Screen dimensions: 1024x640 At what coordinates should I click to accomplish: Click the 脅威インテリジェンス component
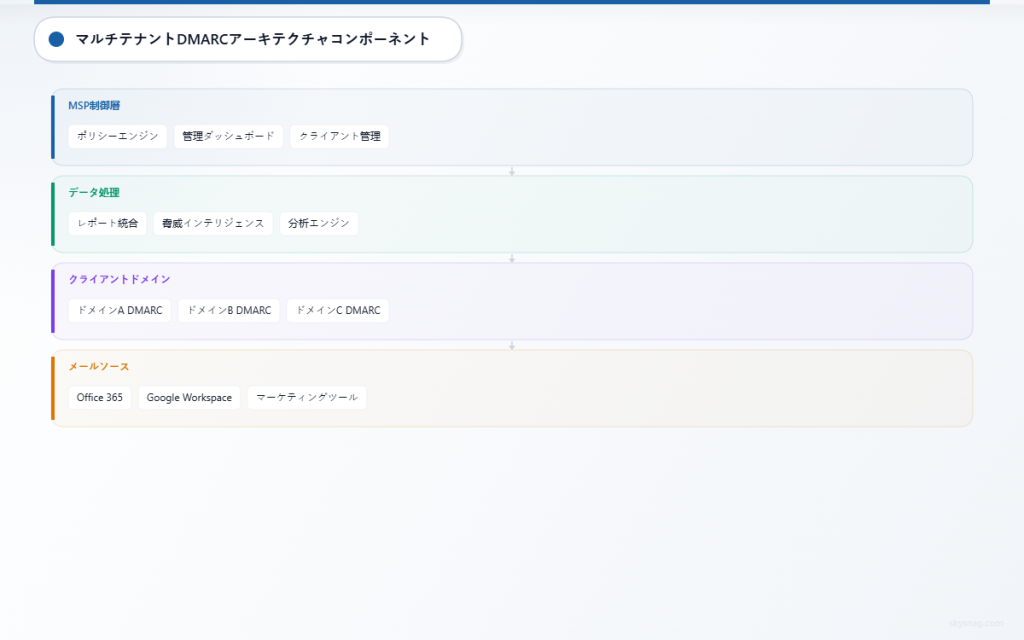click(x=213, y=223)
